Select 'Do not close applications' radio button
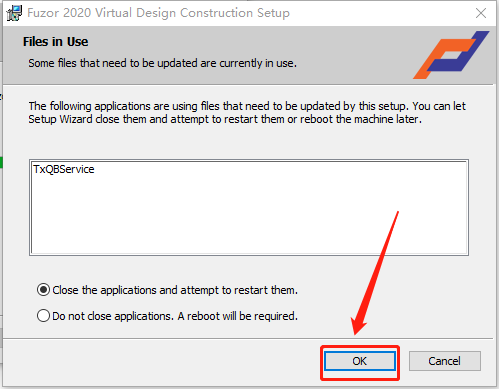This screenshot has height=389, width=499. (43, 315)
